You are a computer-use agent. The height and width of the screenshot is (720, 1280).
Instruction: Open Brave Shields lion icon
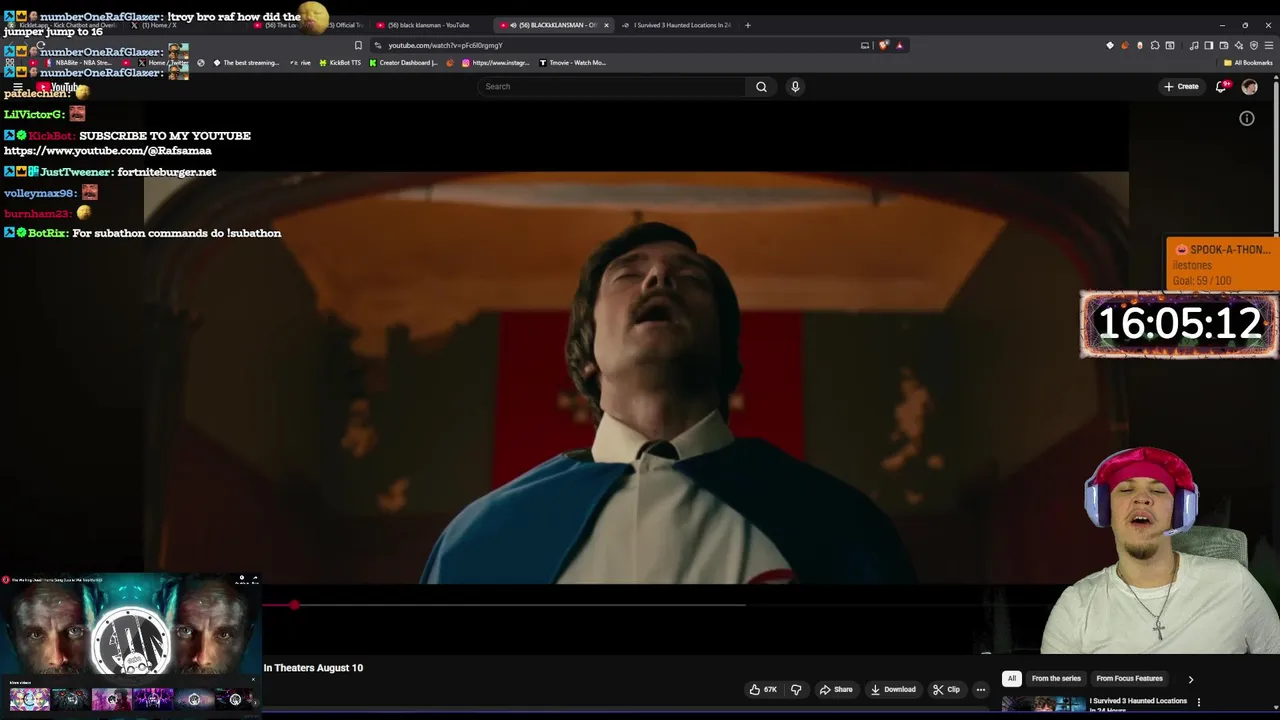[x=883, y=45]
